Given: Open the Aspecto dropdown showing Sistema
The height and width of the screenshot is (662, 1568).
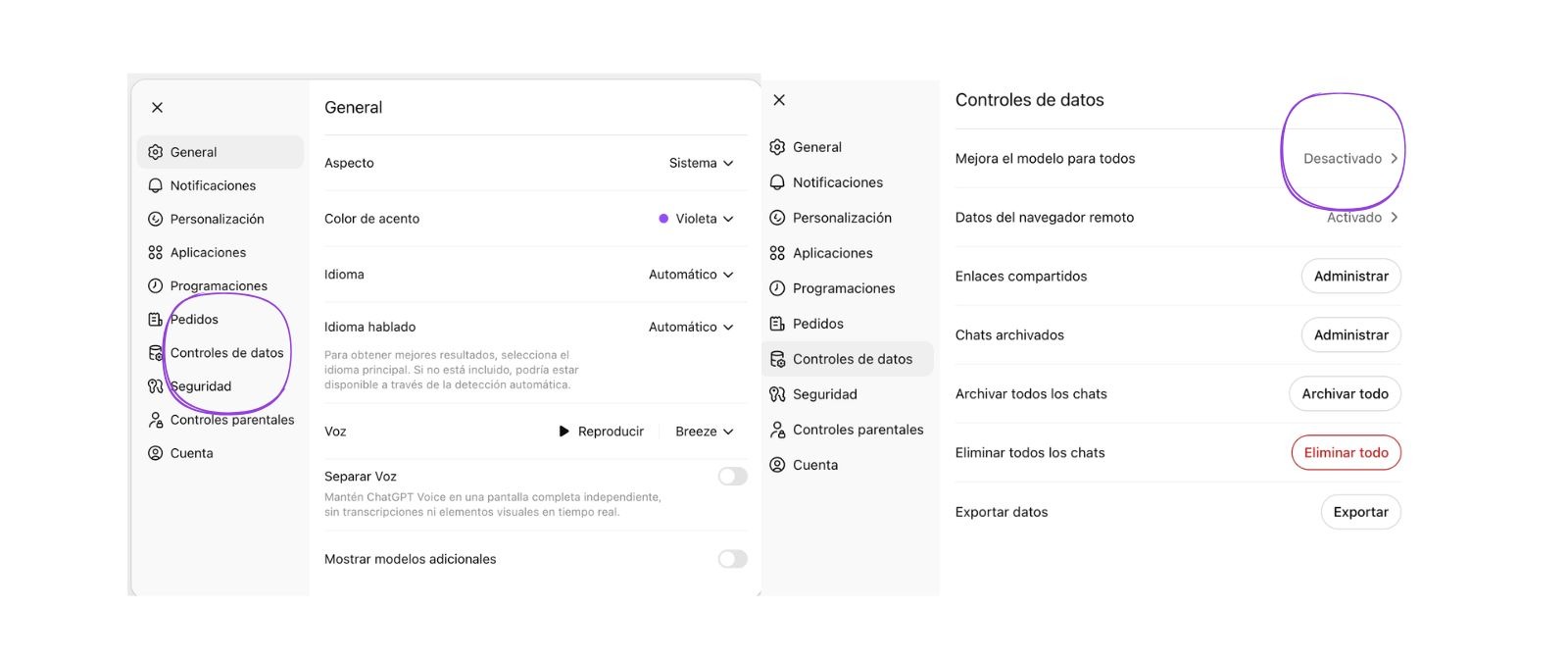Looking at the screenshot, I should point(701,163).
